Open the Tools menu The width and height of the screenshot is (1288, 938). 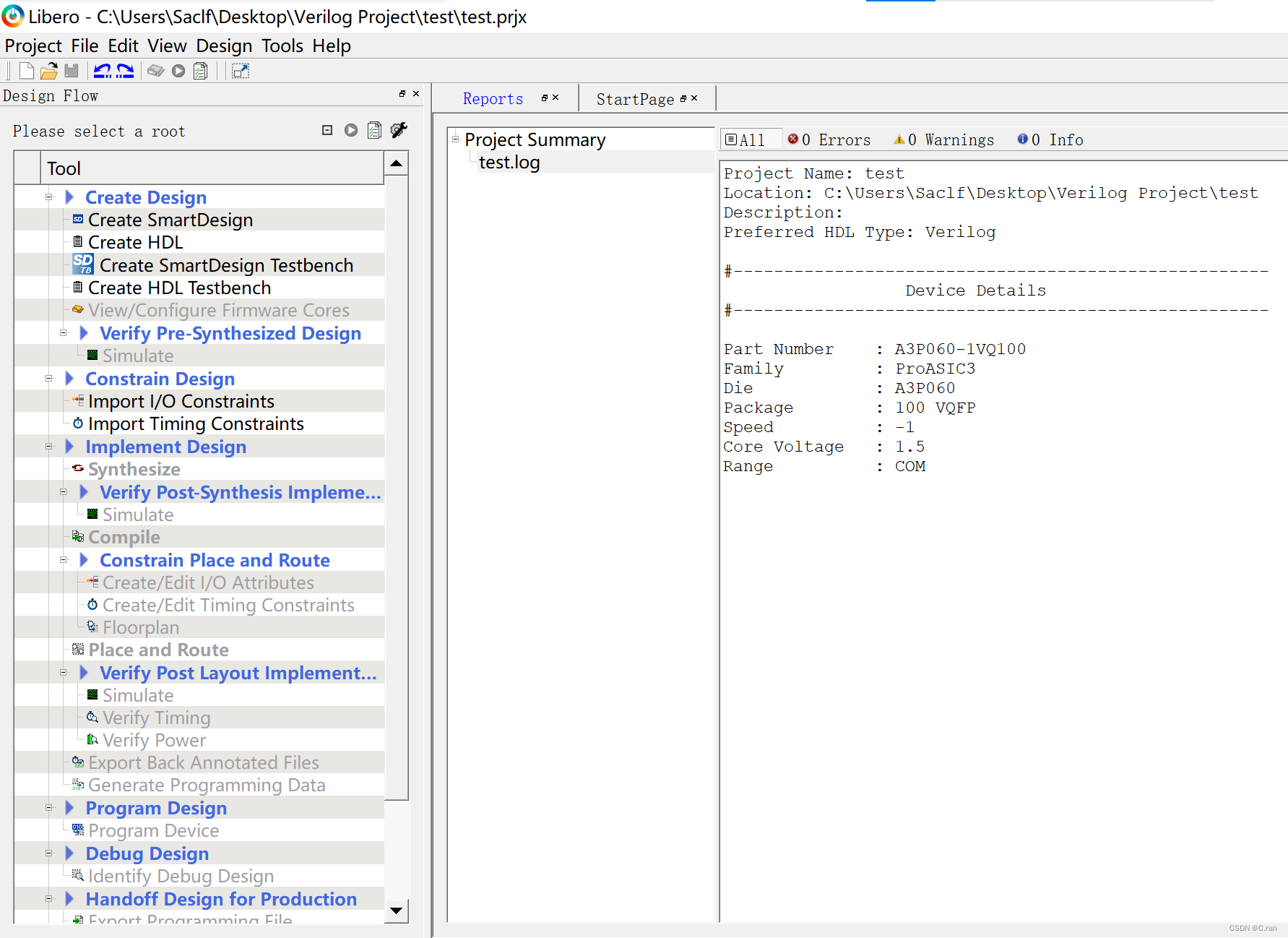pos(282,46)
